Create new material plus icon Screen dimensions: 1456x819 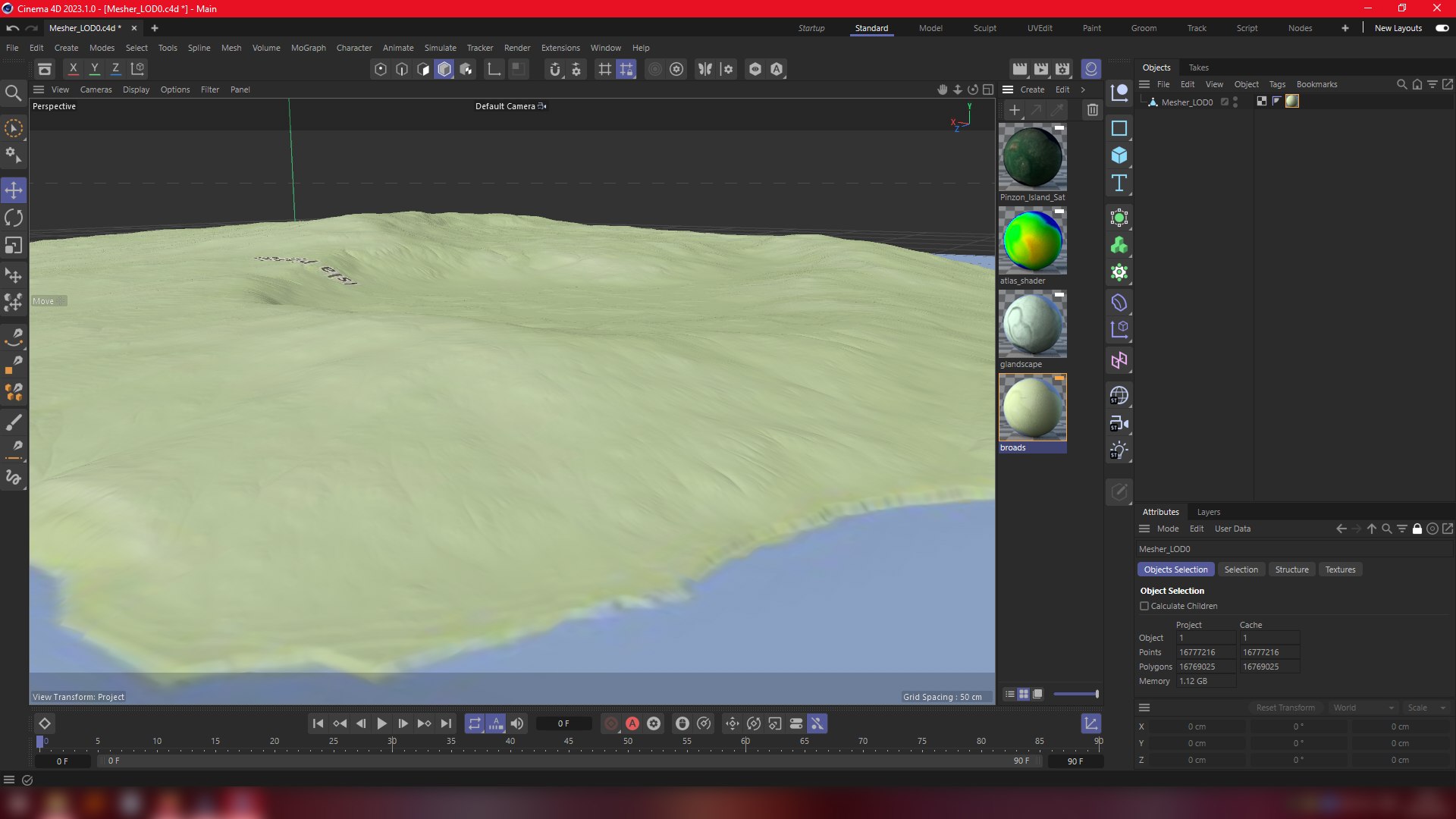(1015, 110)
